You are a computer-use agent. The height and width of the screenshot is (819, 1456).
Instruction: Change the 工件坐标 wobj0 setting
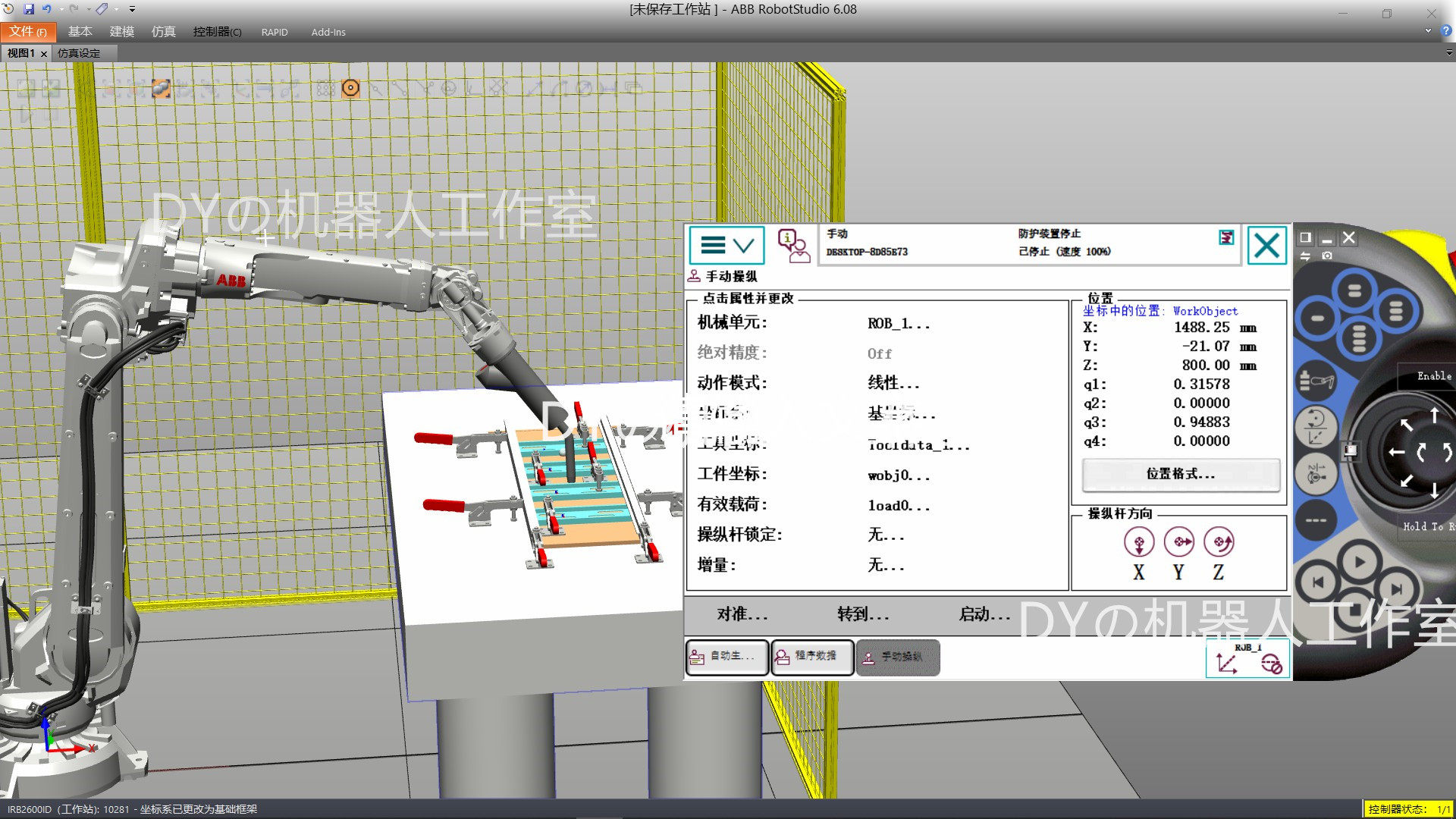click(x=898, y=475)
